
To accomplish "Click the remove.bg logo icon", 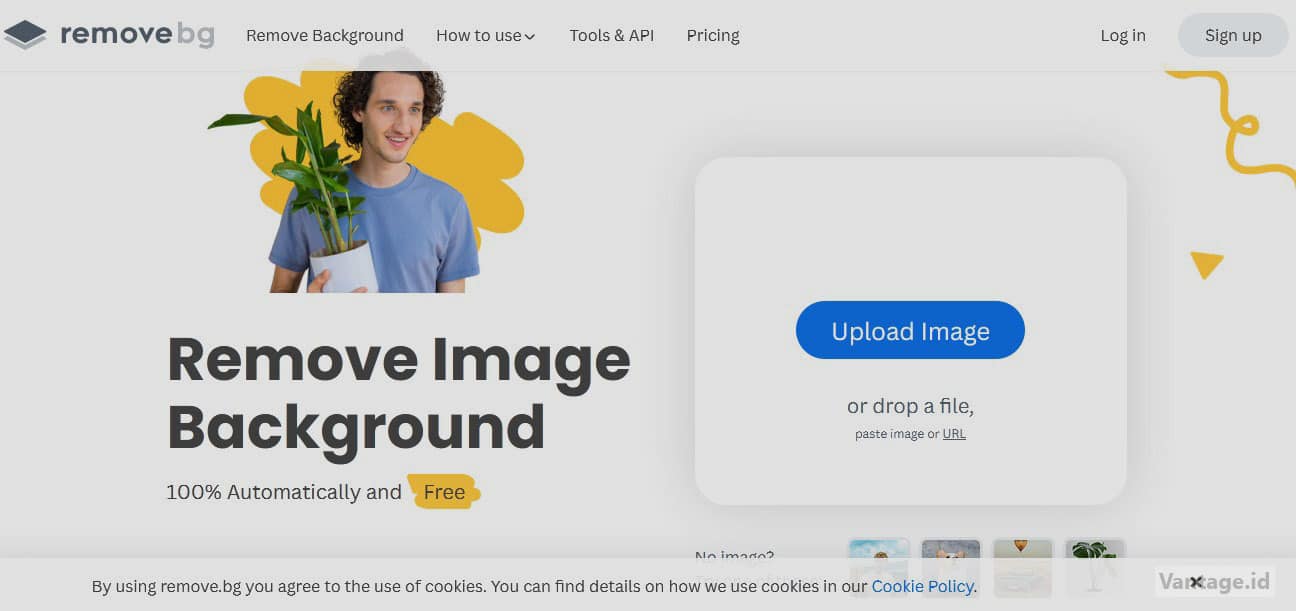I will click(25, 35).
